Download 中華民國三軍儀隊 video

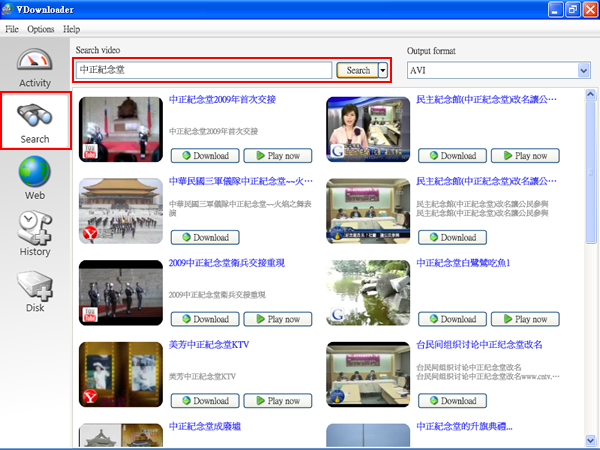[205, 237]
